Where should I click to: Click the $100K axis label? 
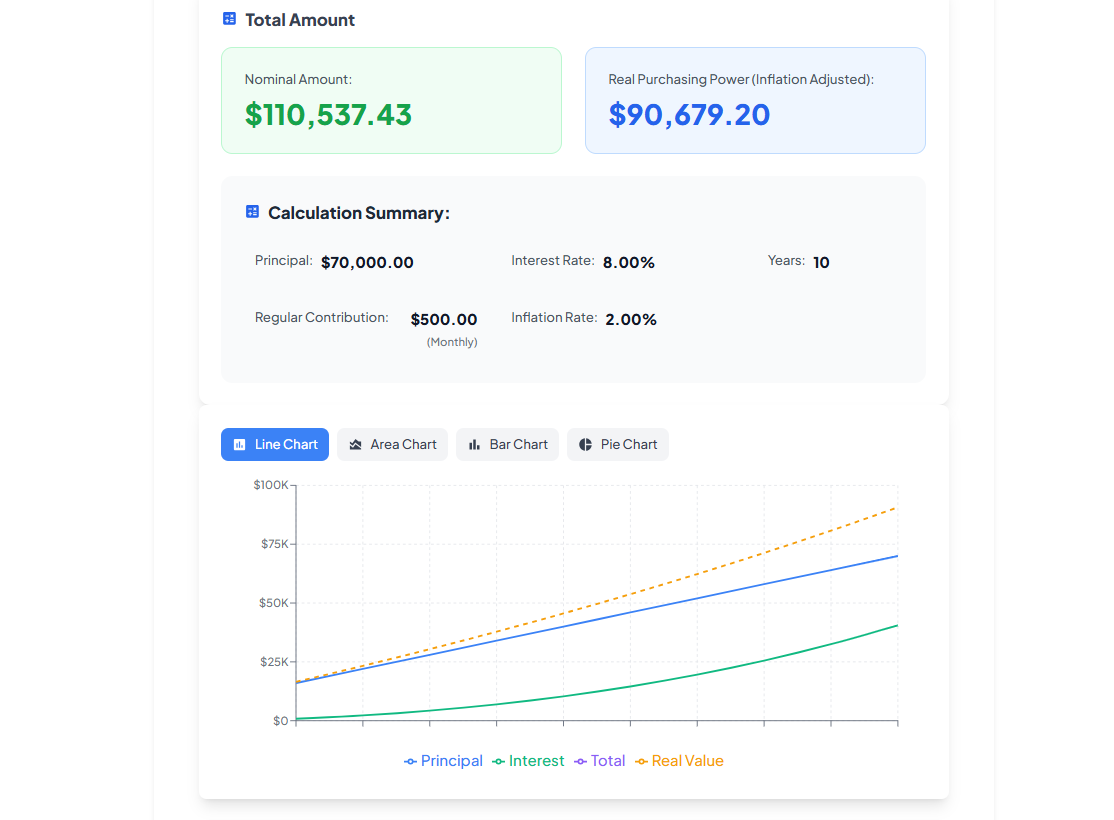271,484
